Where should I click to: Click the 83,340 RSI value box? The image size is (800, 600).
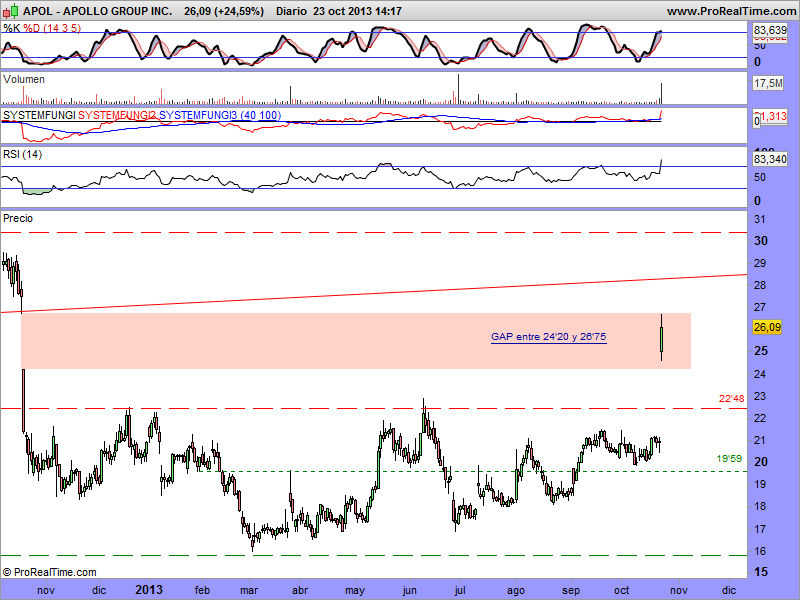click(x=770, y=159)
